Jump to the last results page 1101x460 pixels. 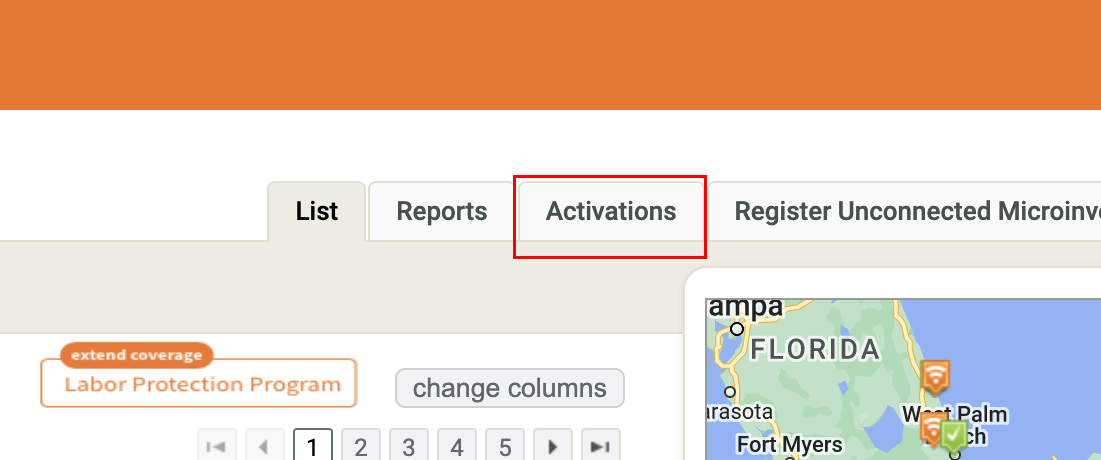coord(601,446)
